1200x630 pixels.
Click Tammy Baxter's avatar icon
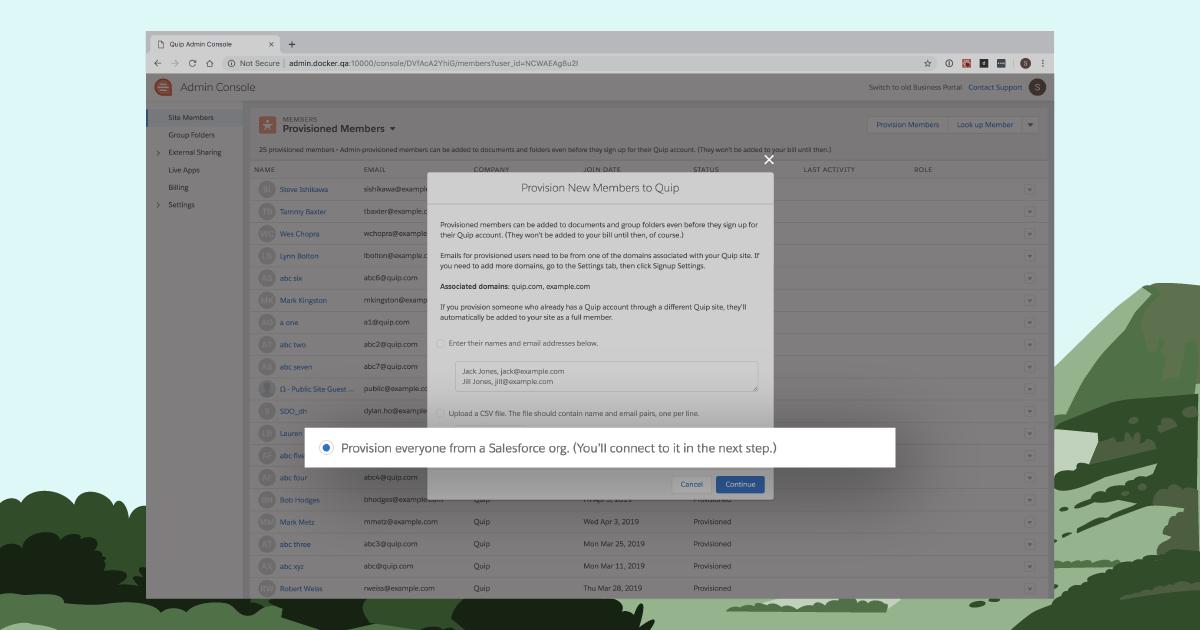point(267,211)
